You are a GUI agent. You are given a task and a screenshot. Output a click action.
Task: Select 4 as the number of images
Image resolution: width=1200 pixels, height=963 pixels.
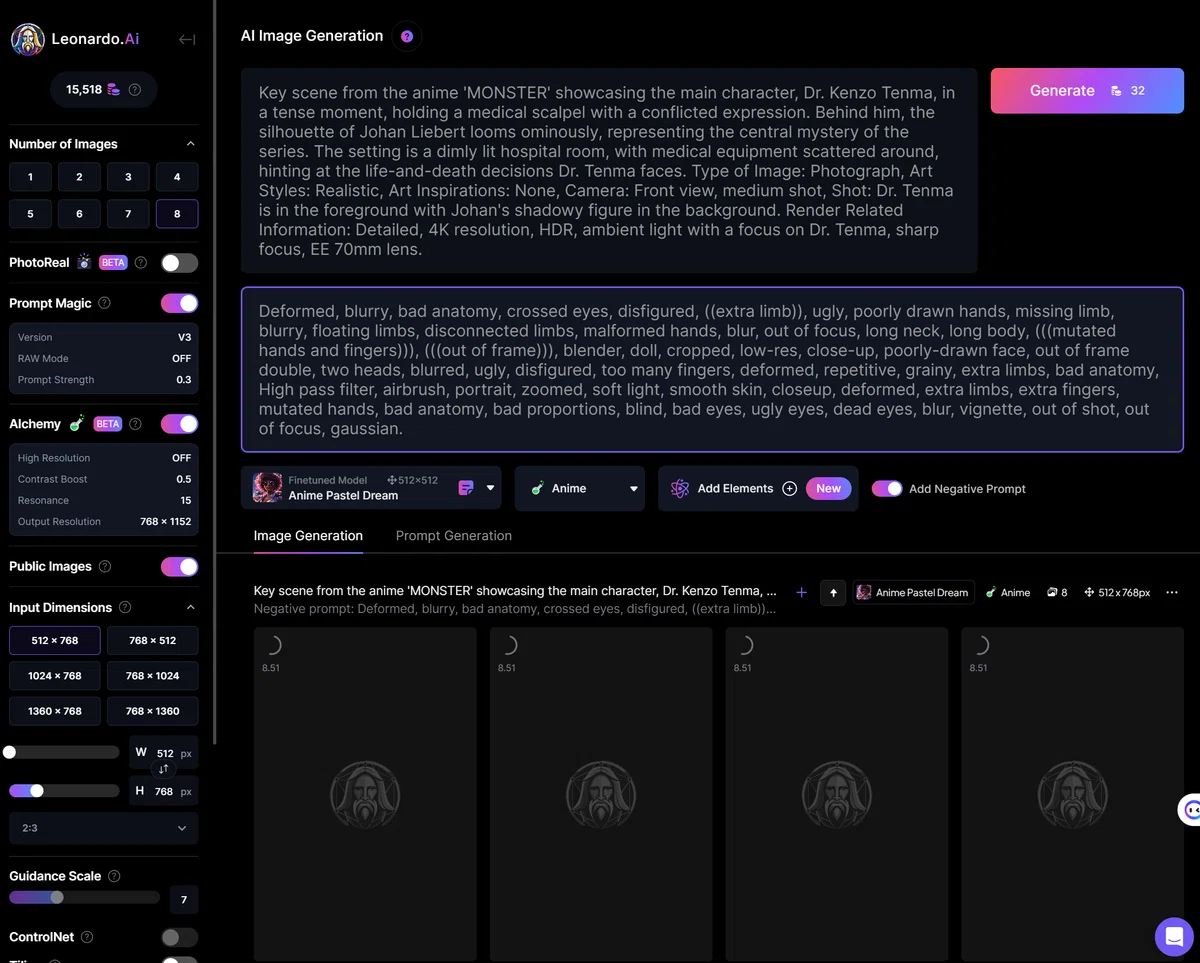click(177, 177)
